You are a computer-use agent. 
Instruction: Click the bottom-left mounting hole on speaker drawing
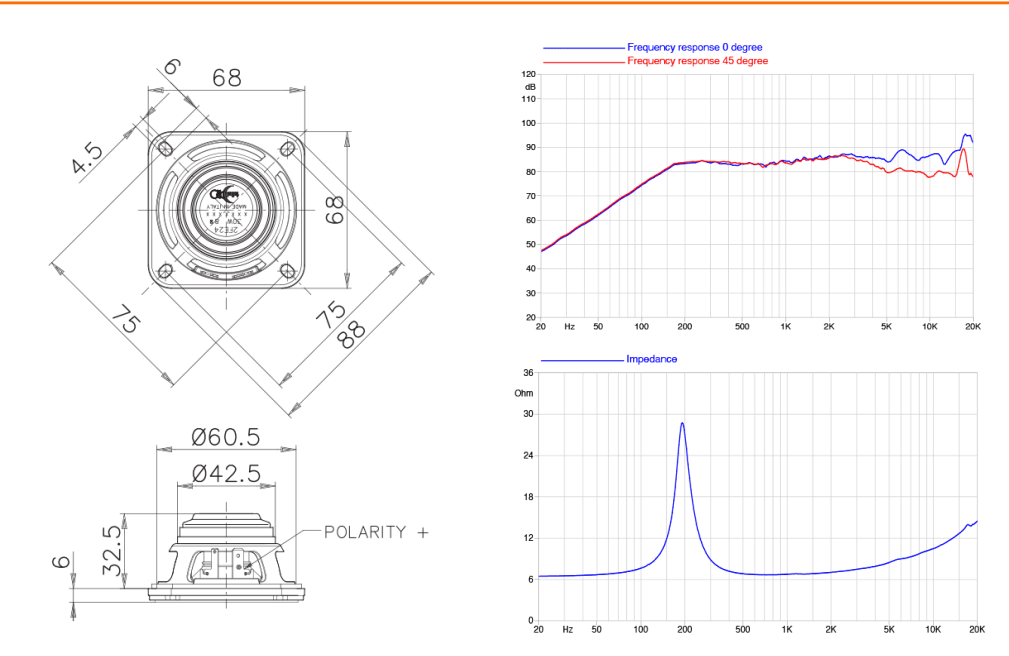click(166, 270)
